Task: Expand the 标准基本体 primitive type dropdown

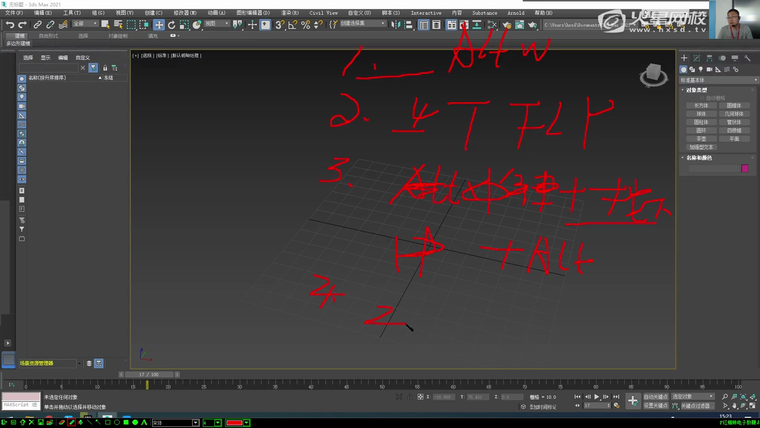Action: [717, 79]
